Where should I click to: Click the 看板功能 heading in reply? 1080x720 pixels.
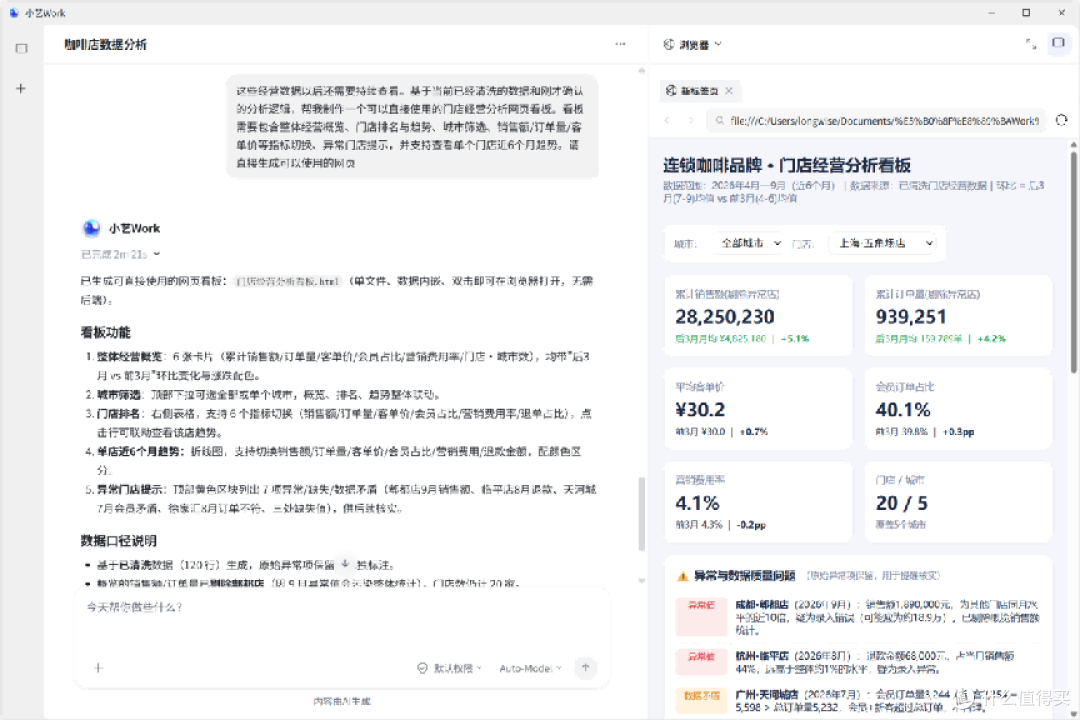click(105, 332)
